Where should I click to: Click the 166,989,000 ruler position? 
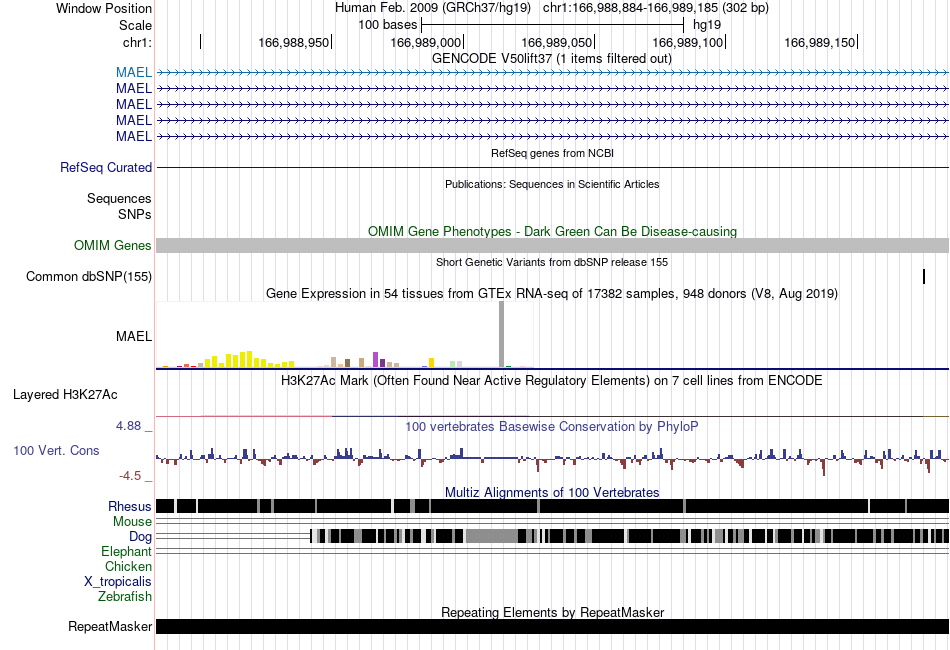coord(425,42)
